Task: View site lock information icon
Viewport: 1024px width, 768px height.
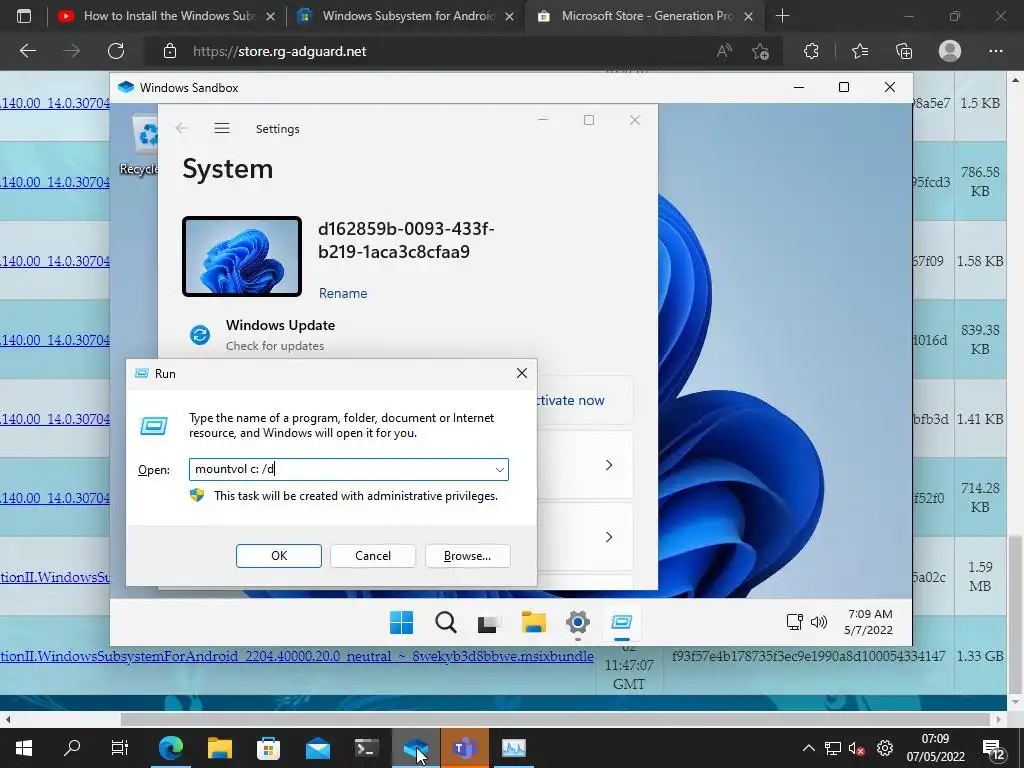Action: (x=170, y=51)
